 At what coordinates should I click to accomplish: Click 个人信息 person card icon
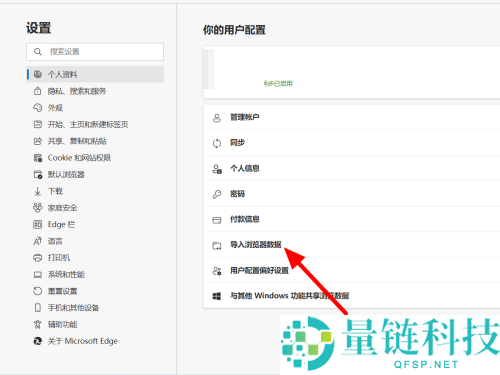(x=217, y=169)
